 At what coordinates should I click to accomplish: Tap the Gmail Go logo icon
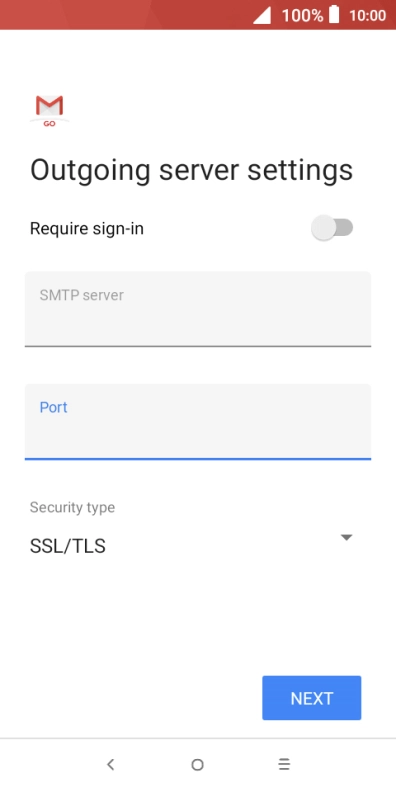click(50, 110)
